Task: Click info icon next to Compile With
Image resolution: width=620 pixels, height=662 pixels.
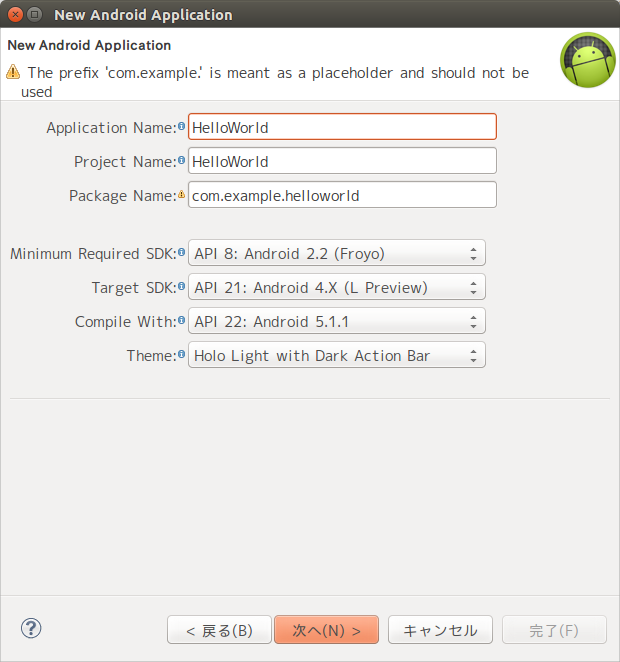Action: pyautogui.click(x=181, y=320)
